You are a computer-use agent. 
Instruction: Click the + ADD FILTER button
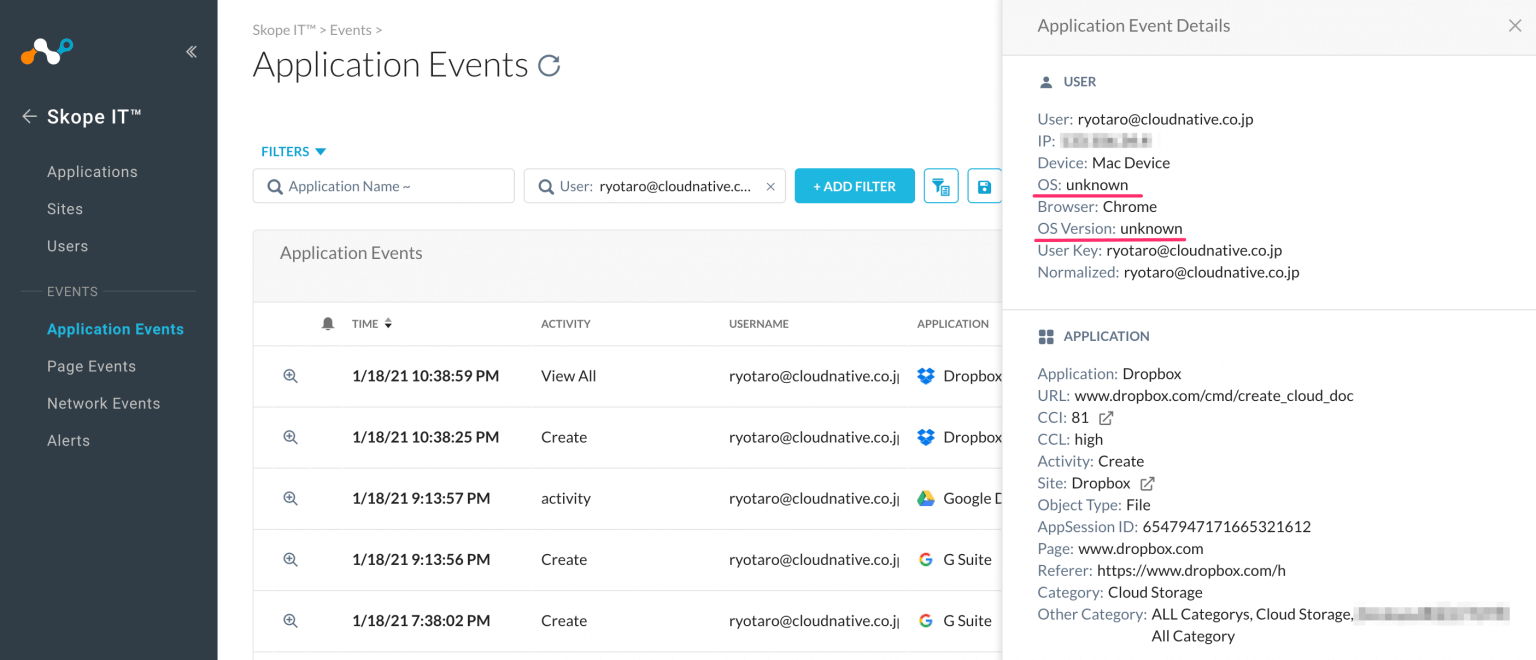pos(854,186)
